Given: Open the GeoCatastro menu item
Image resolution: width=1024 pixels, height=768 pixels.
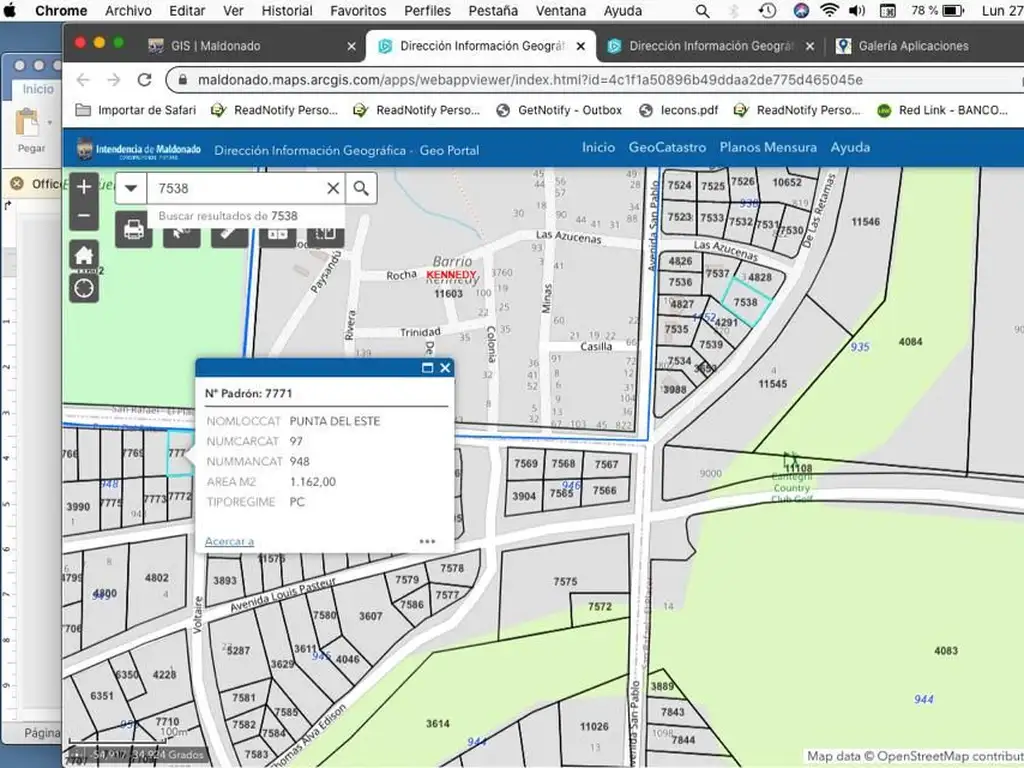Looking at the screenshot, I should (x=667, y=148).
